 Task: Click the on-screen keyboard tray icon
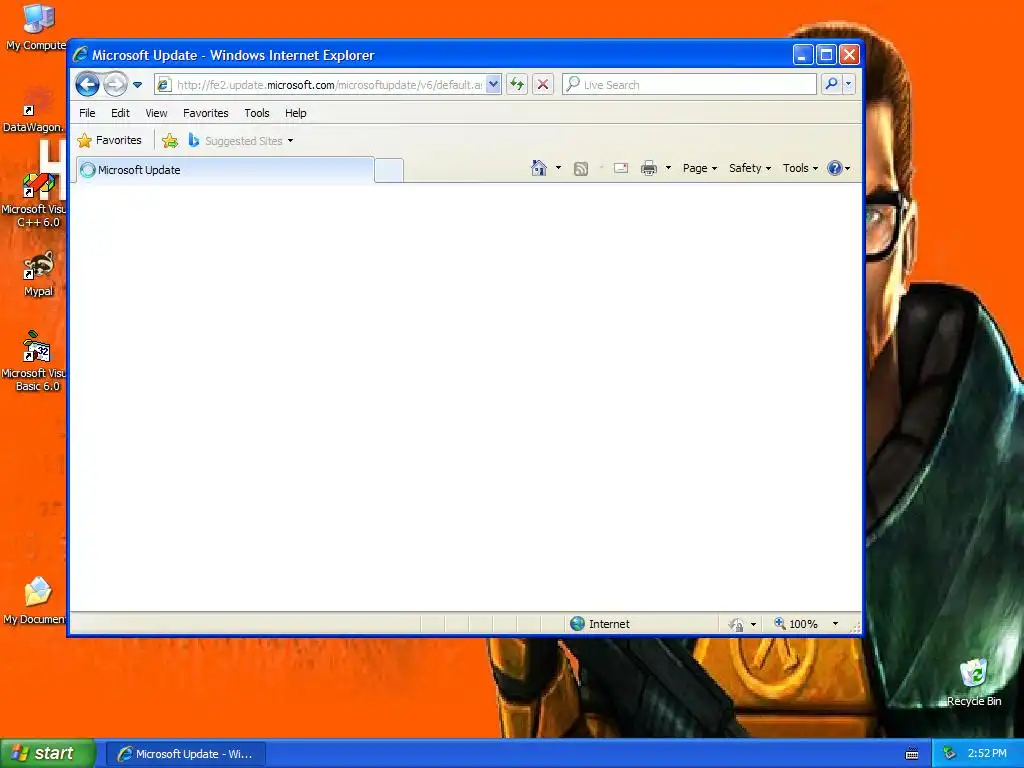tap(912, 754)
